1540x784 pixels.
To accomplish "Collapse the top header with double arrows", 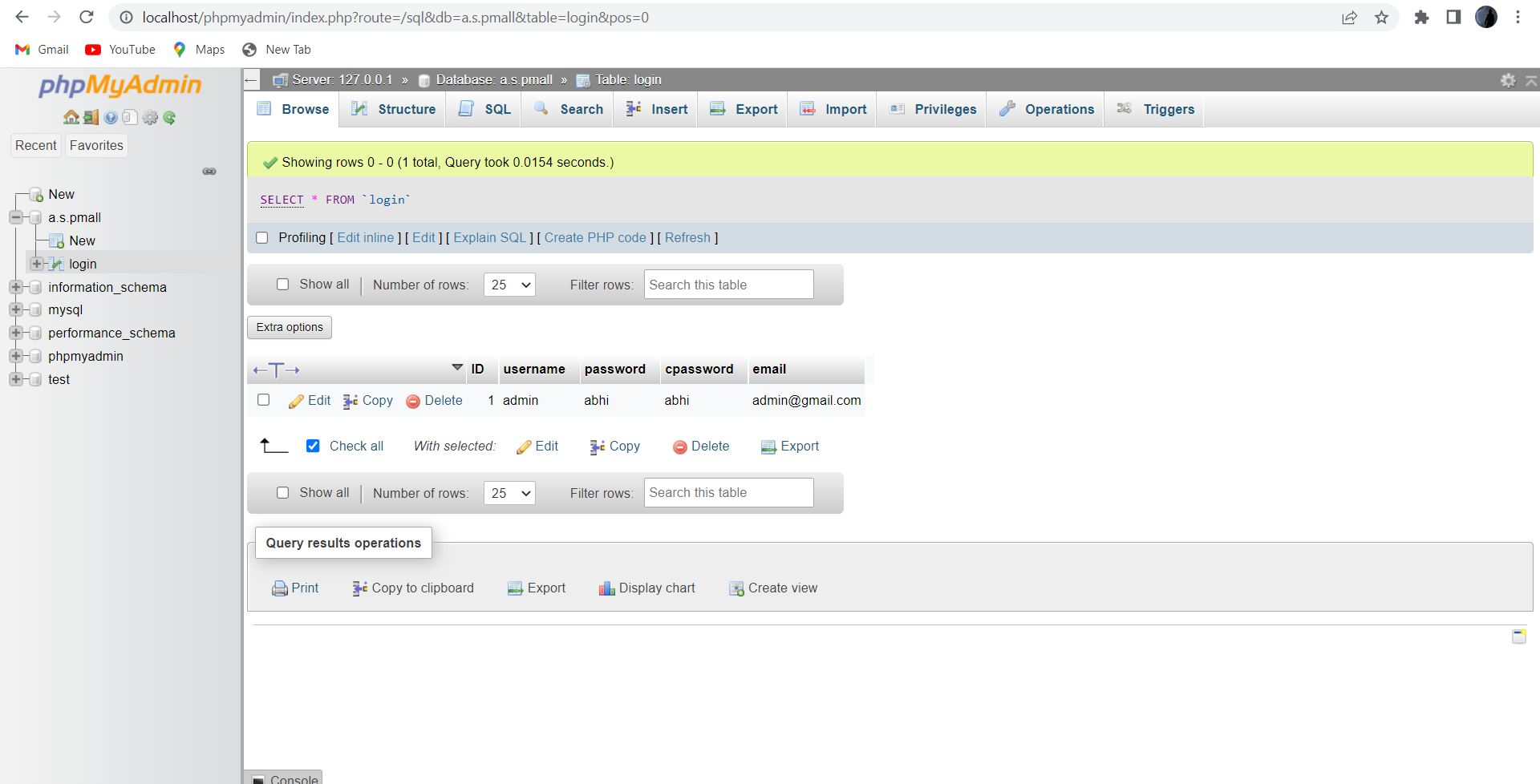I will coord(1531,80).
